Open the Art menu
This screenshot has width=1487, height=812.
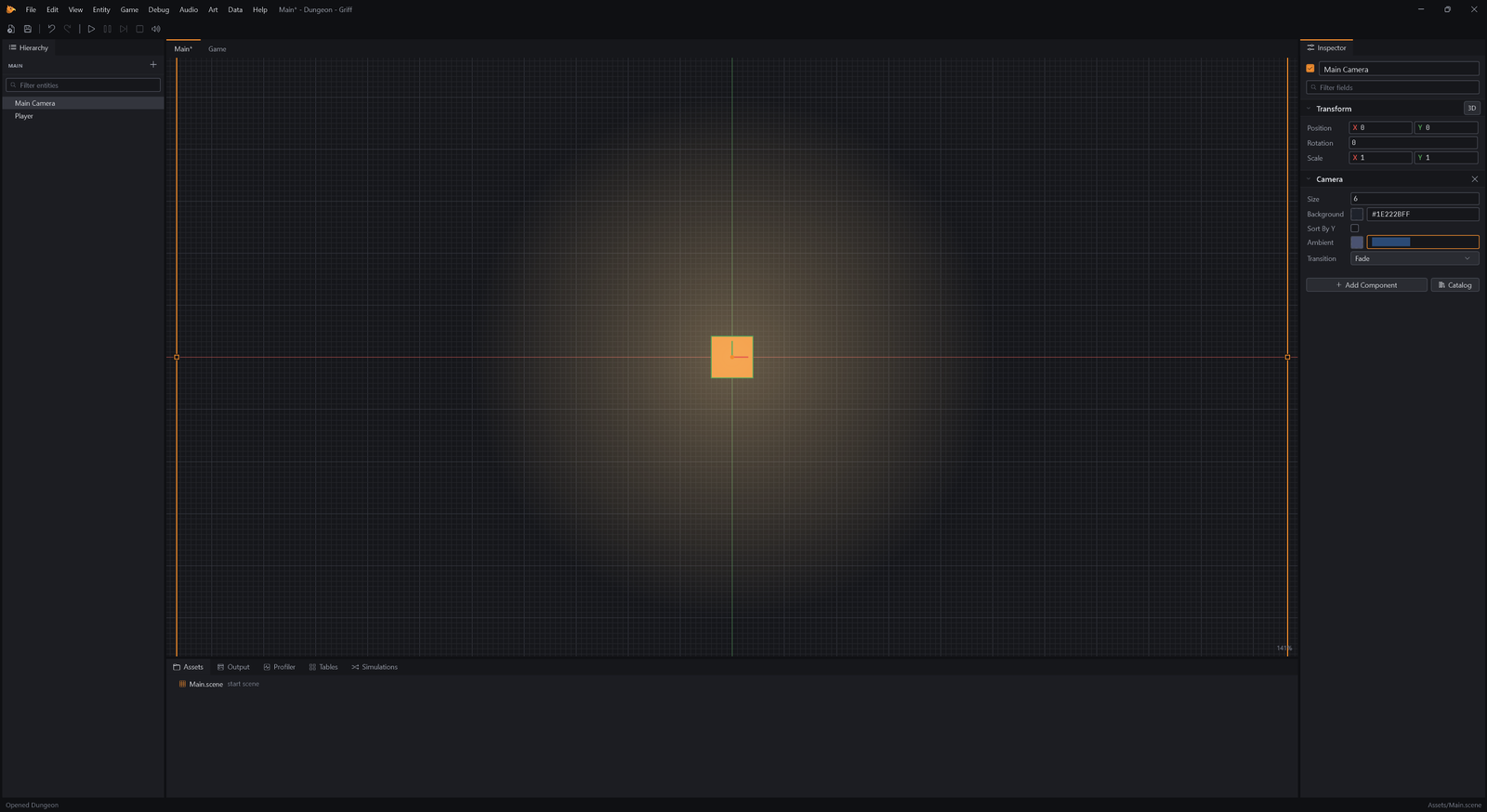(x=213, y=9)
